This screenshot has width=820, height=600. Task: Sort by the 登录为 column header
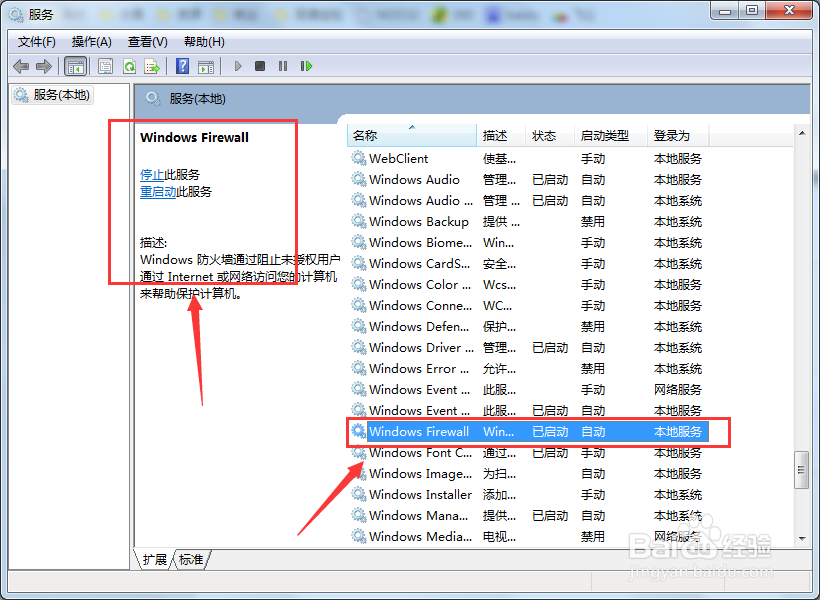(678, 135)
